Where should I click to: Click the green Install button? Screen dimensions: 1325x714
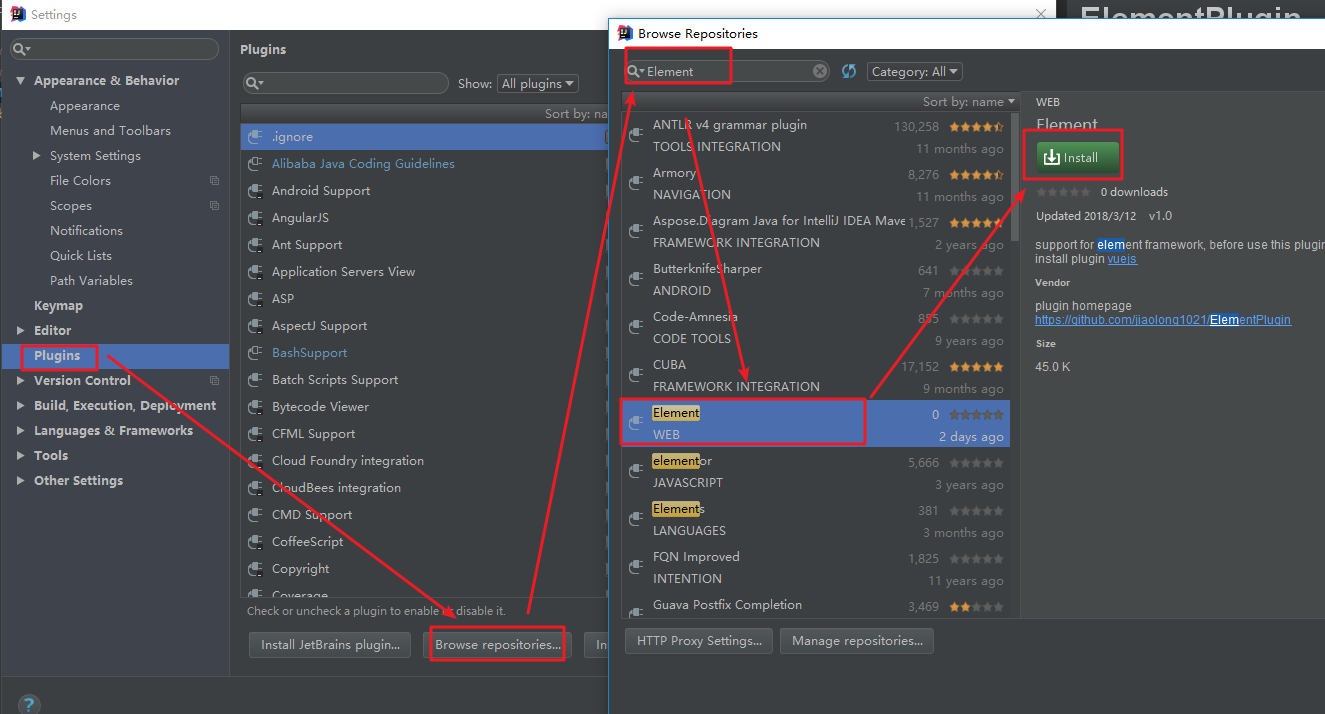(1077, 157)
